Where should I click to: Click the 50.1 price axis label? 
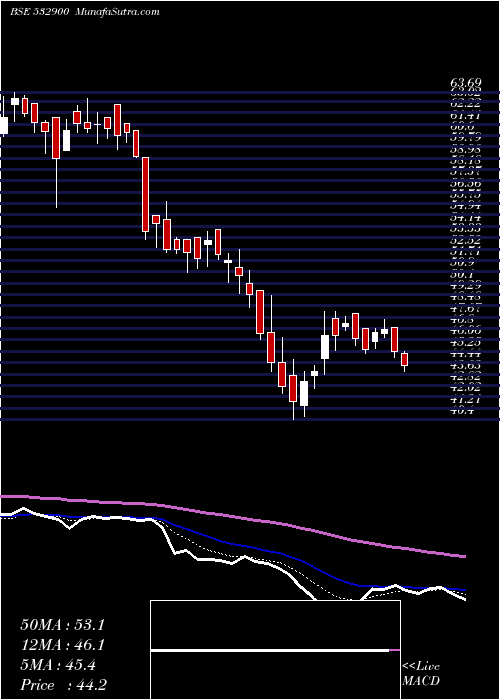tap(463, 275)
